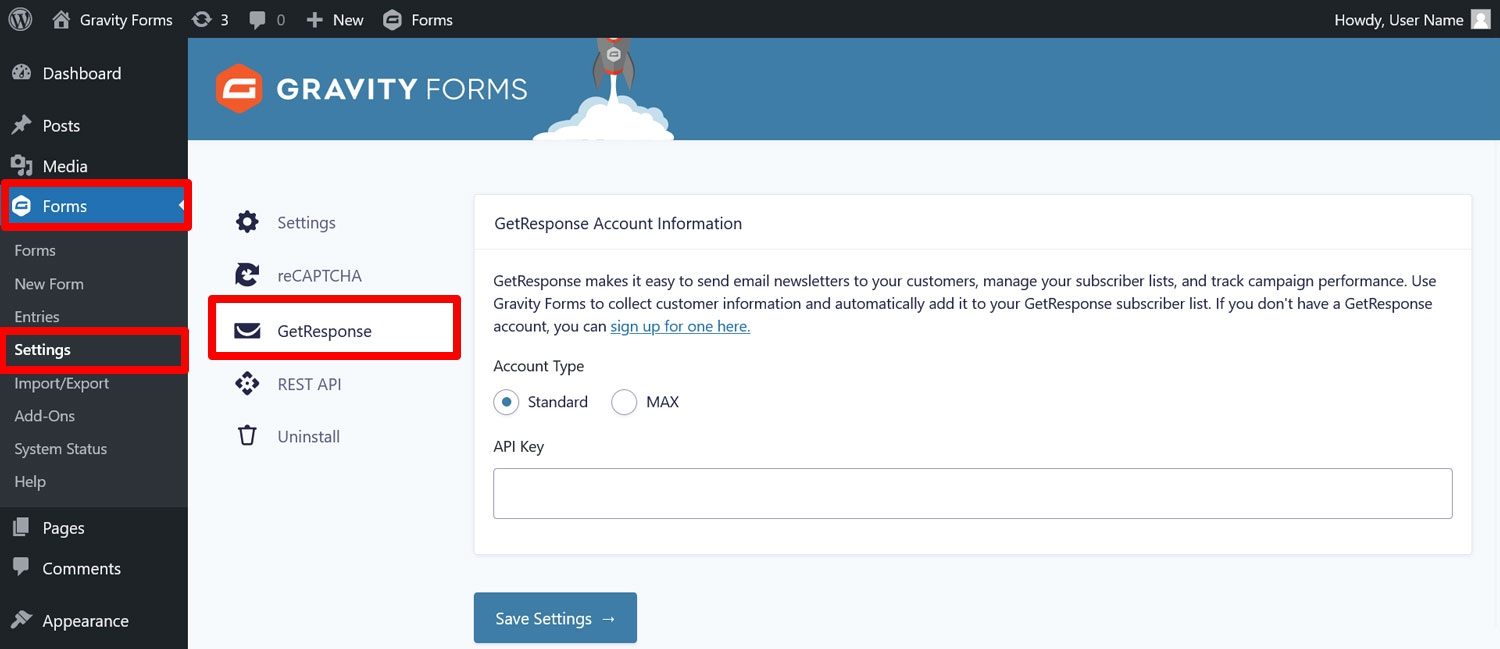Click the Pages icon in sidebar
The image size is (1500, 649).
[x=21, y=528]
